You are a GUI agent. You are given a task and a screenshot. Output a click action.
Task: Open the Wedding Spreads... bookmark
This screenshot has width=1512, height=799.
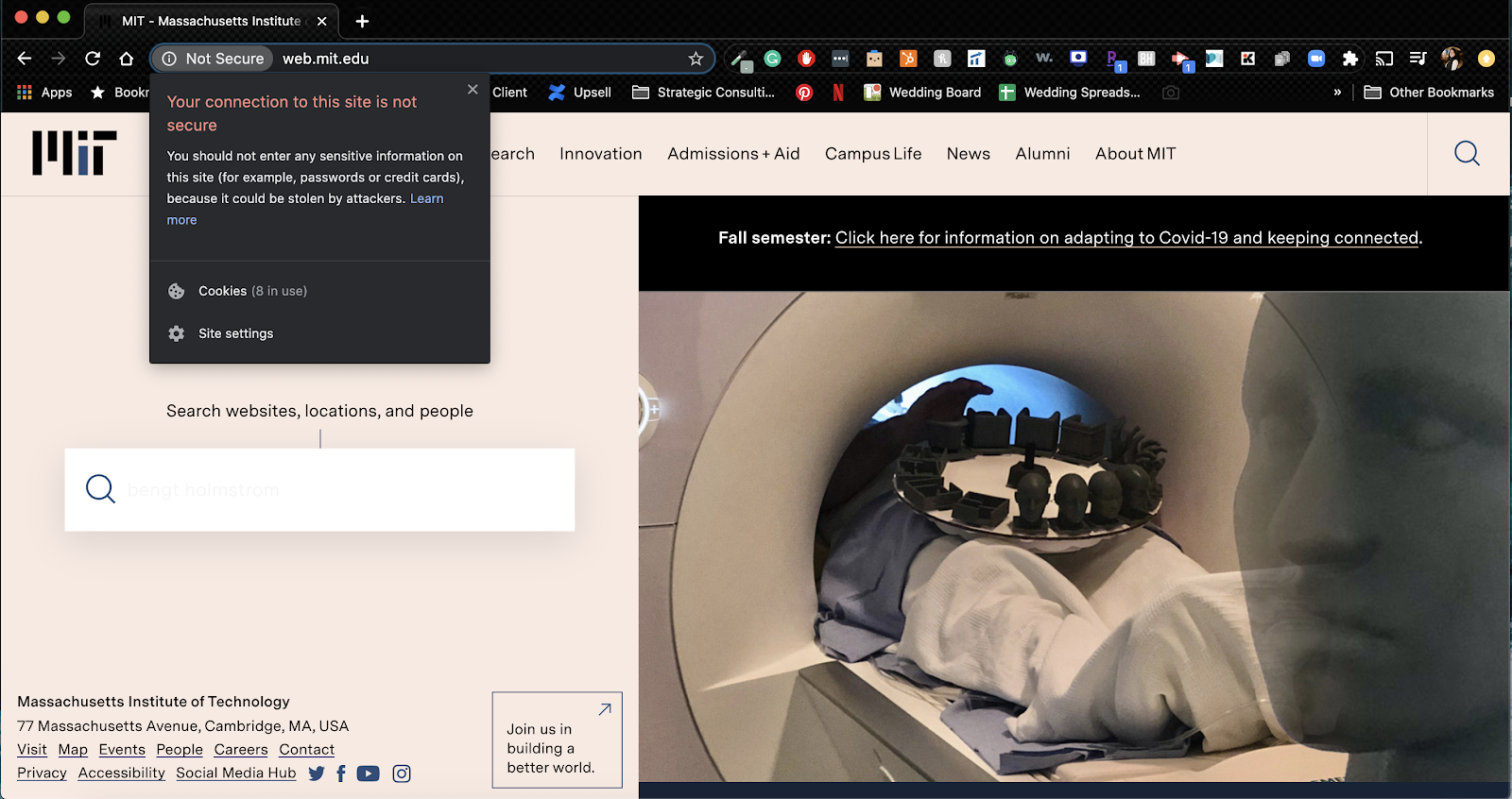click(1070, 93)
